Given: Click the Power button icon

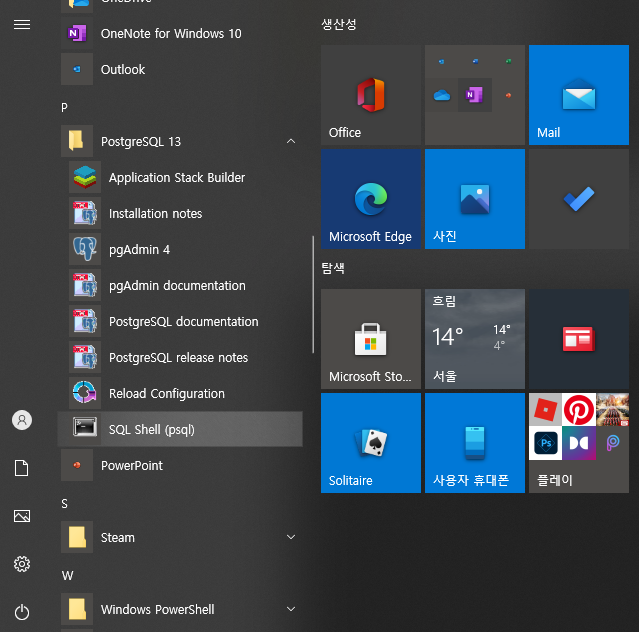Looking at the screenshot, I should [22, 612].
